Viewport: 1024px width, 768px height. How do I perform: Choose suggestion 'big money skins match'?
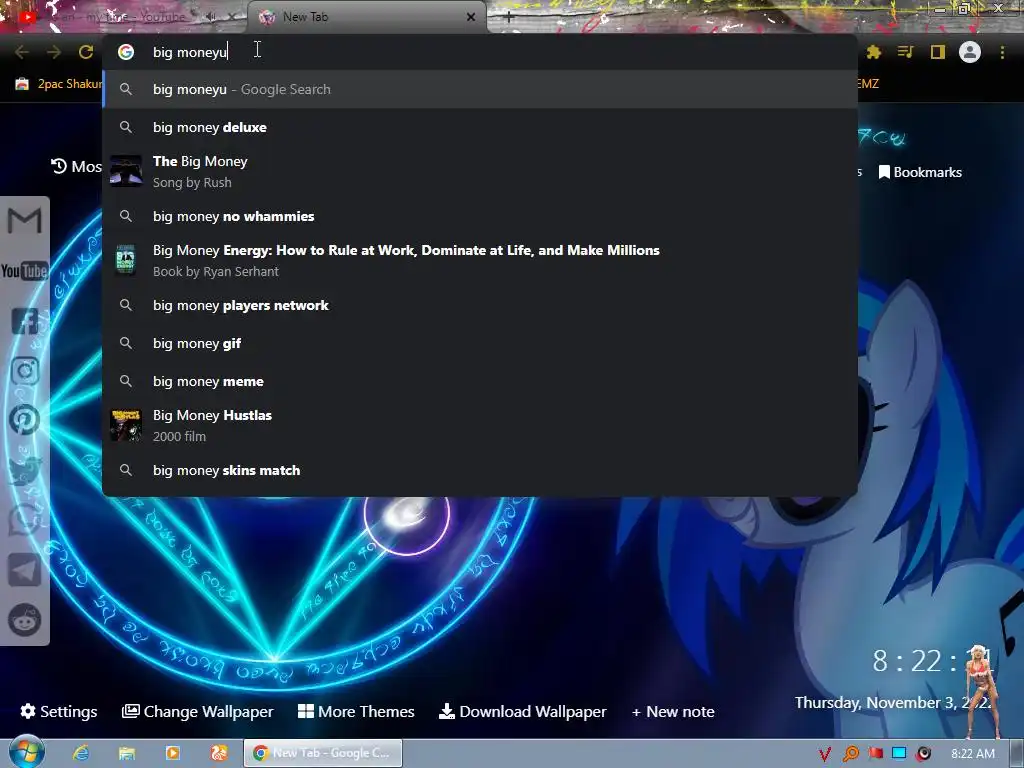click(479, 470)
